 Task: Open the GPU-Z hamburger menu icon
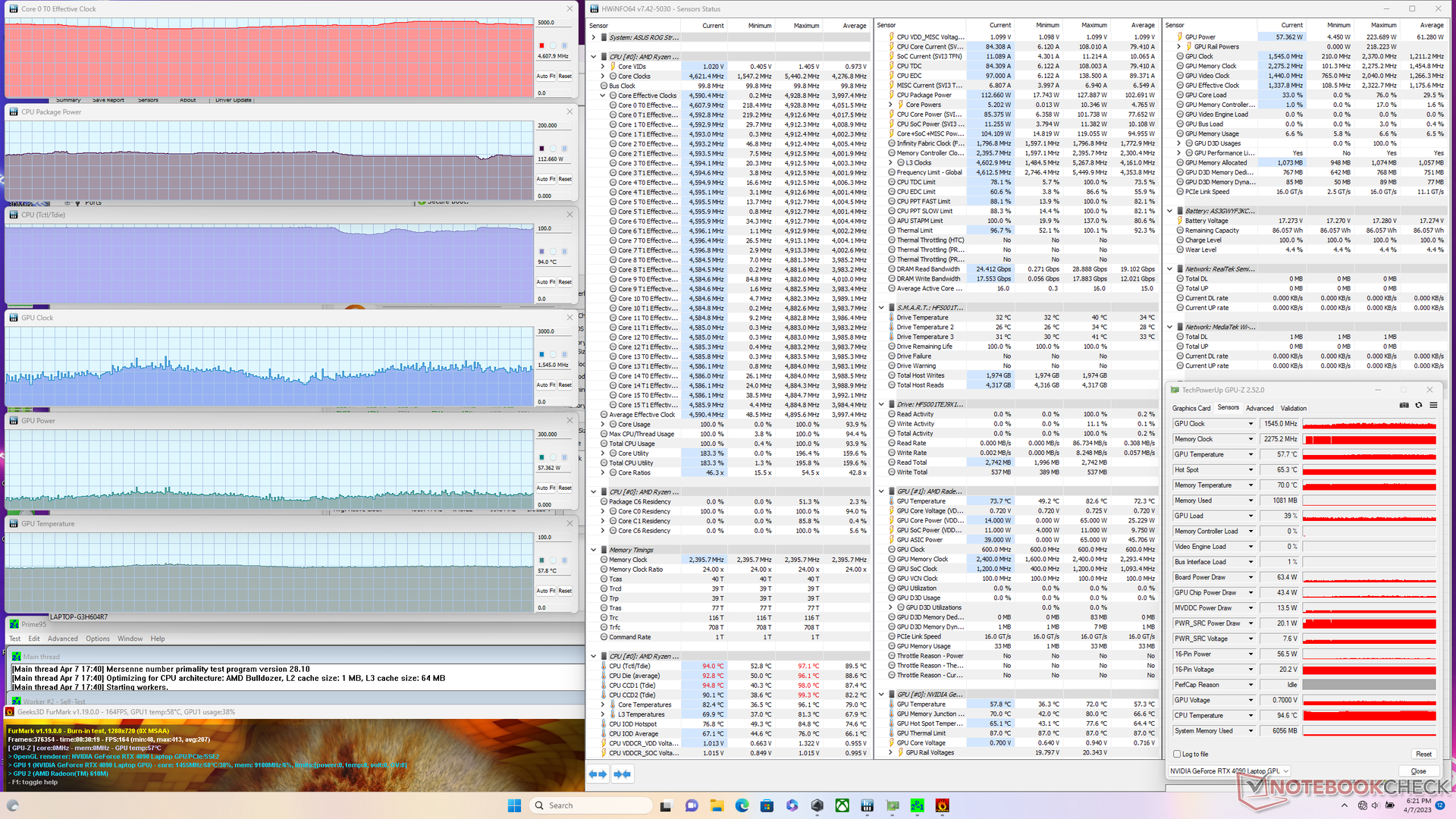point(1433,406)
